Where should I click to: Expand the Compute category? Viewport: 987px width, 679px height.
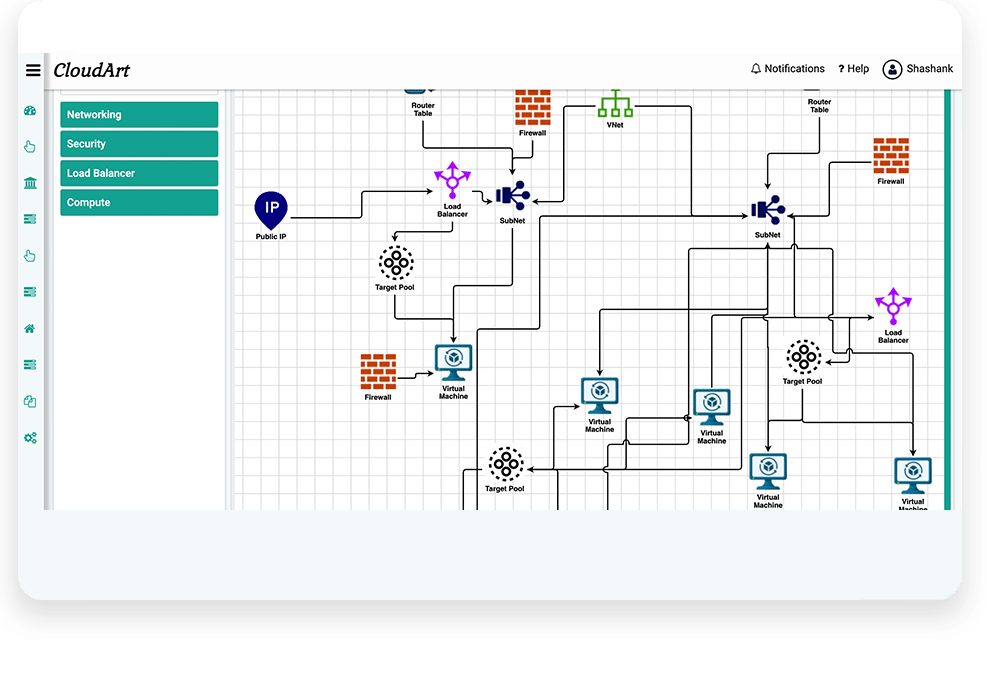tap(139, 202)
